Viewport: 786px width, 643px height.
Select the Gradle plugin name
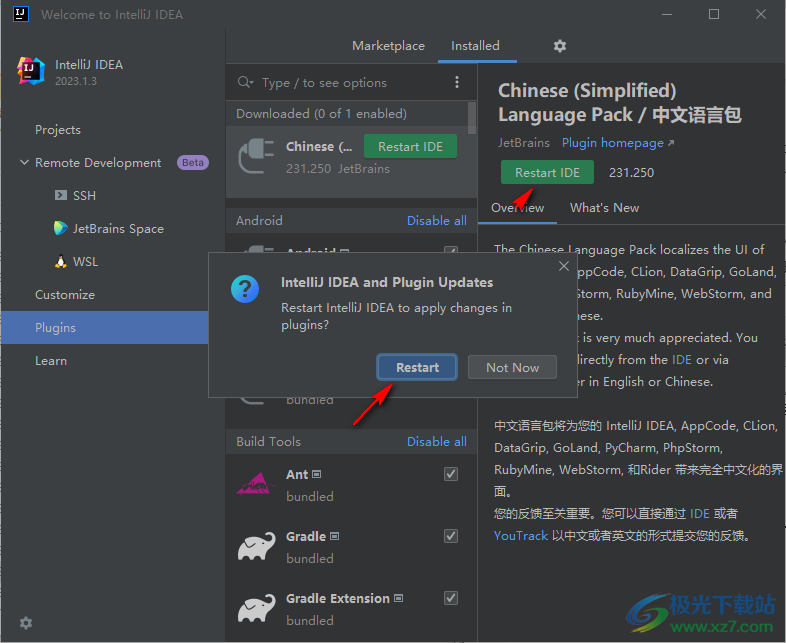point(306,536)
